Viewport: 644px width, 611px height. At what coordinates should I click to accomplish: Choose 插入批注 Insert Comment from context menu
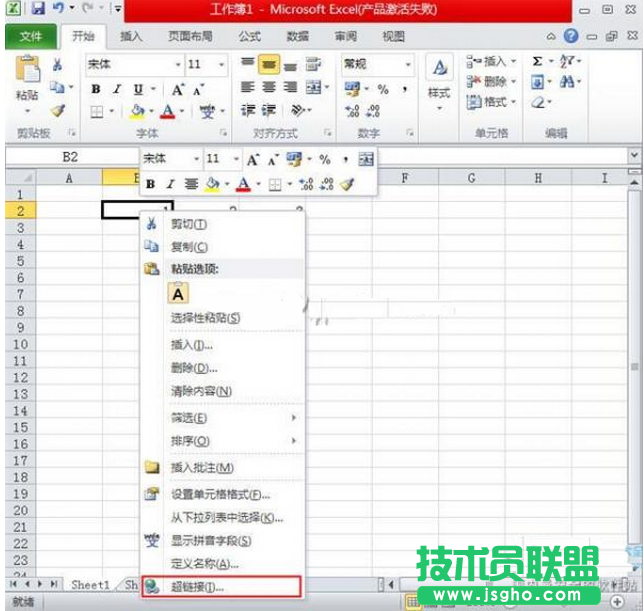(222, 468)
